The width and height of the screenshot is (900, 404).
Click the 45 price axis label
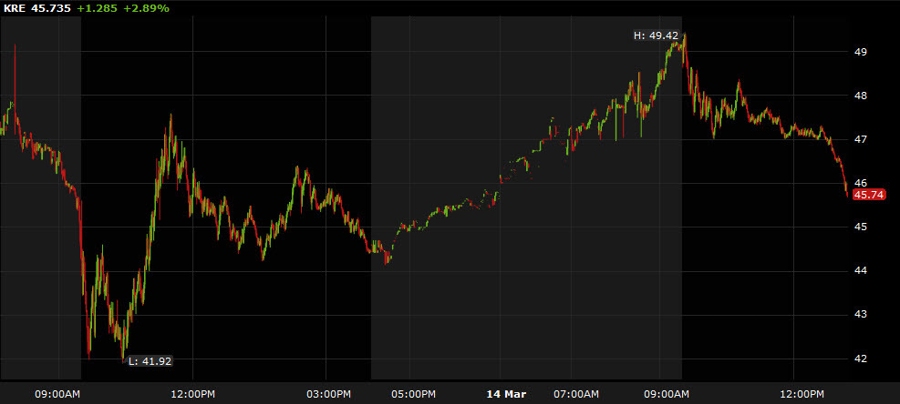860,227
